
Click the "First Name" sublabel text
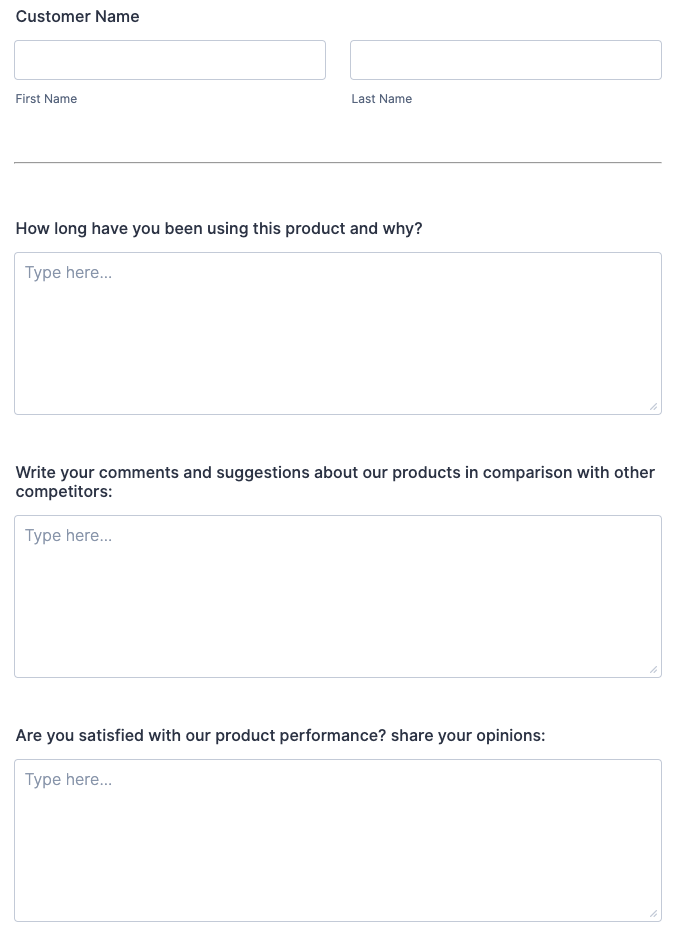point(46,99)
